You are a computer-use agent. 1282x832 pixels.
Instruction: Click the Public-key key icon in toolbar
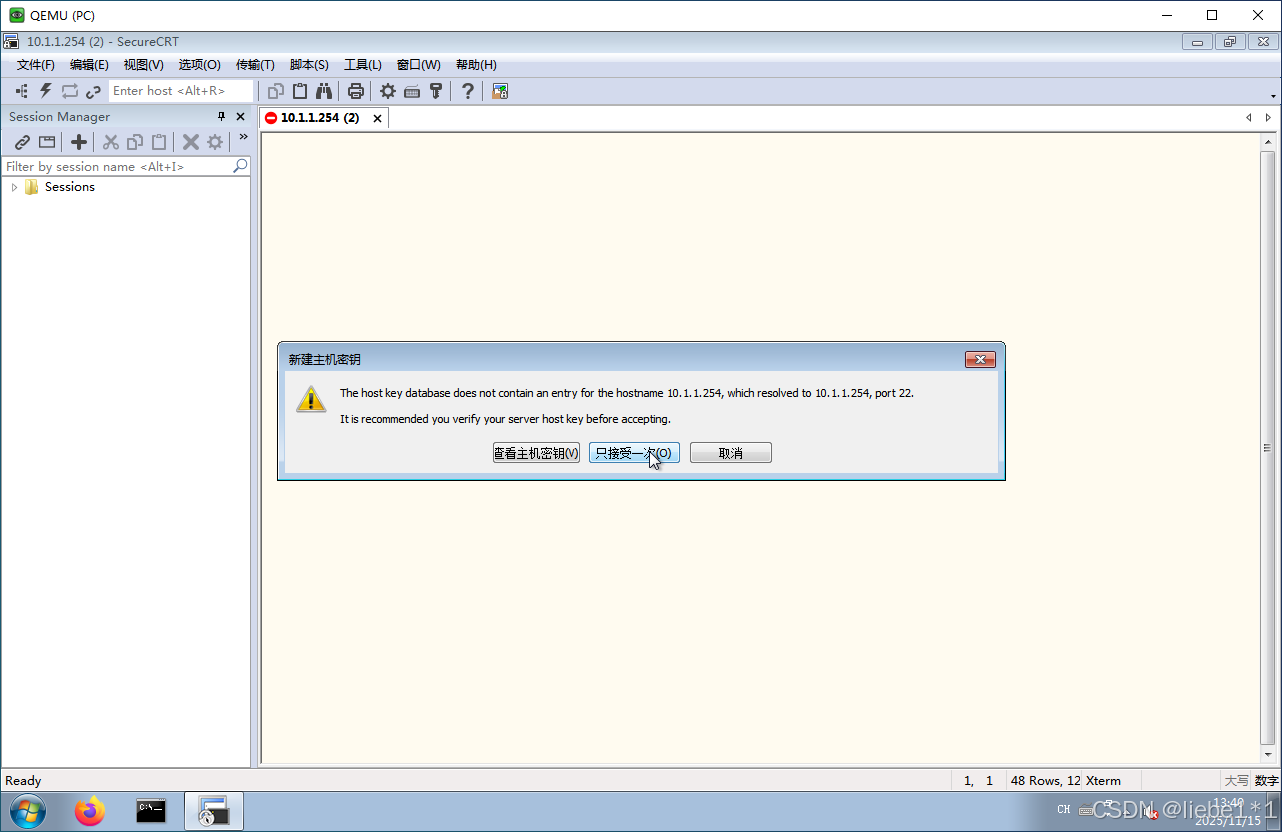click(x=436, y=91)
